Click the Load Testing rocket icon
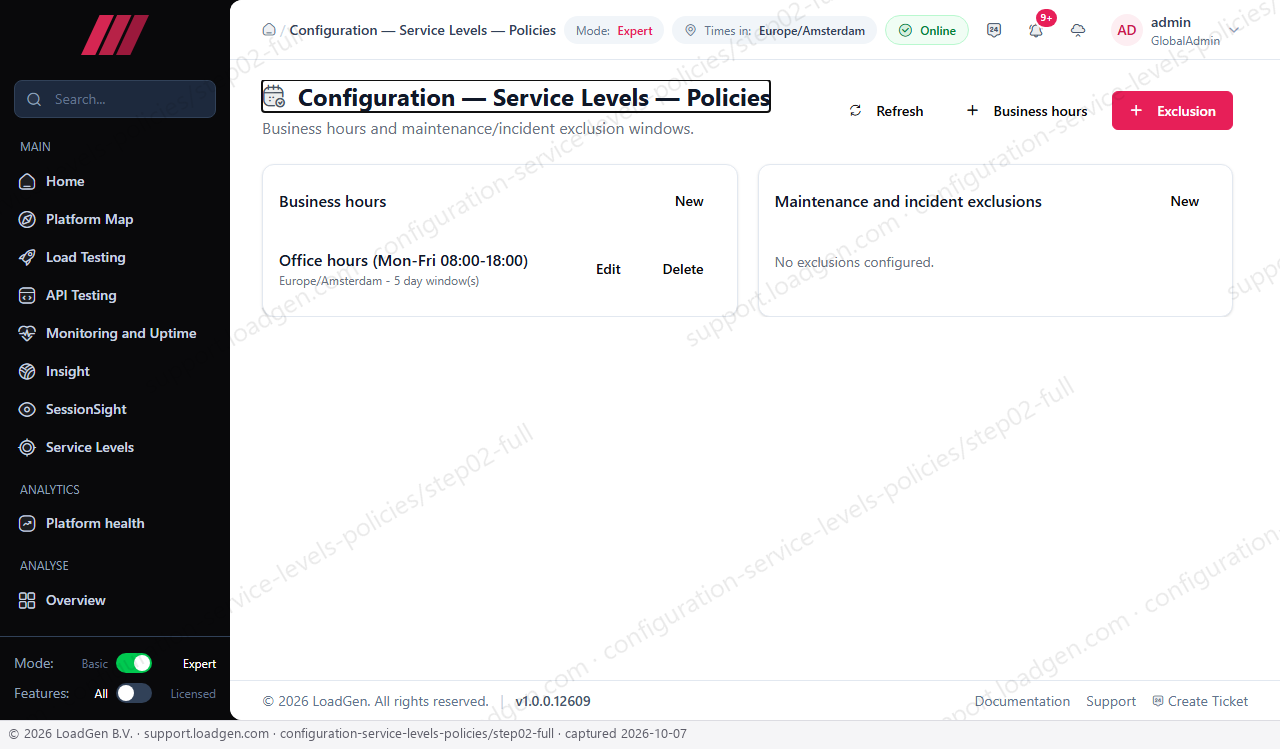Viewport: 1280px width, 749px height. [x=27, y=257]
